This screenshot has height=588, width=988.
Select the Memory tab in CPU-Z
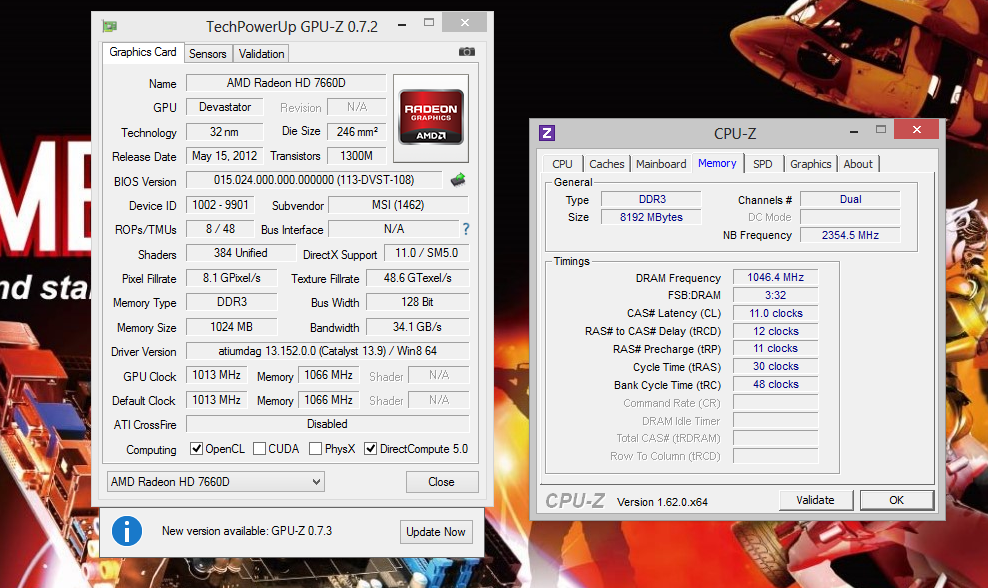tap(717, 163)
